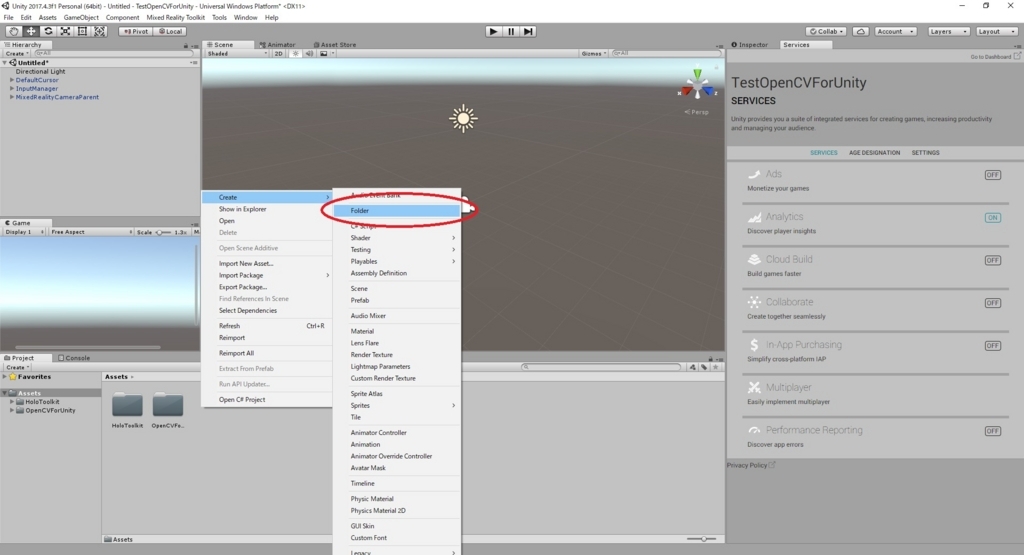Select the Hand tool in toolbar
Screen dimensions: 1024x555
point(13,31)
